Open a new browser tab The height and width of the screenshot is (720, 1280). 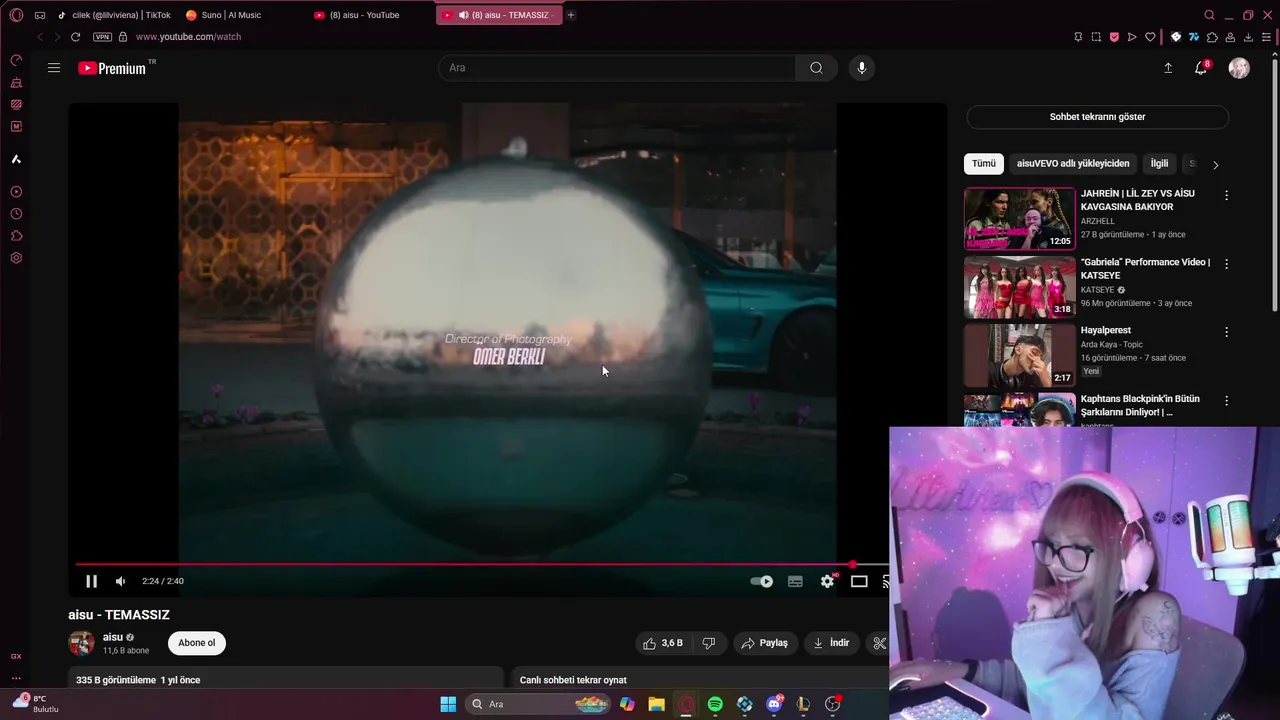click(571, 15)
